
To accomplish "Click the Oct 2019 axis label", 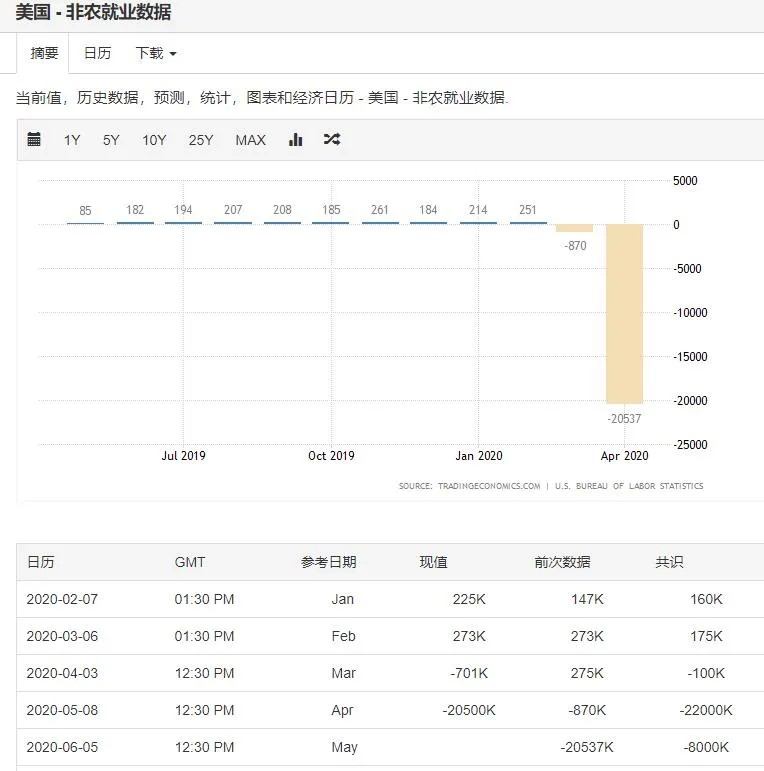I will 331,456.
